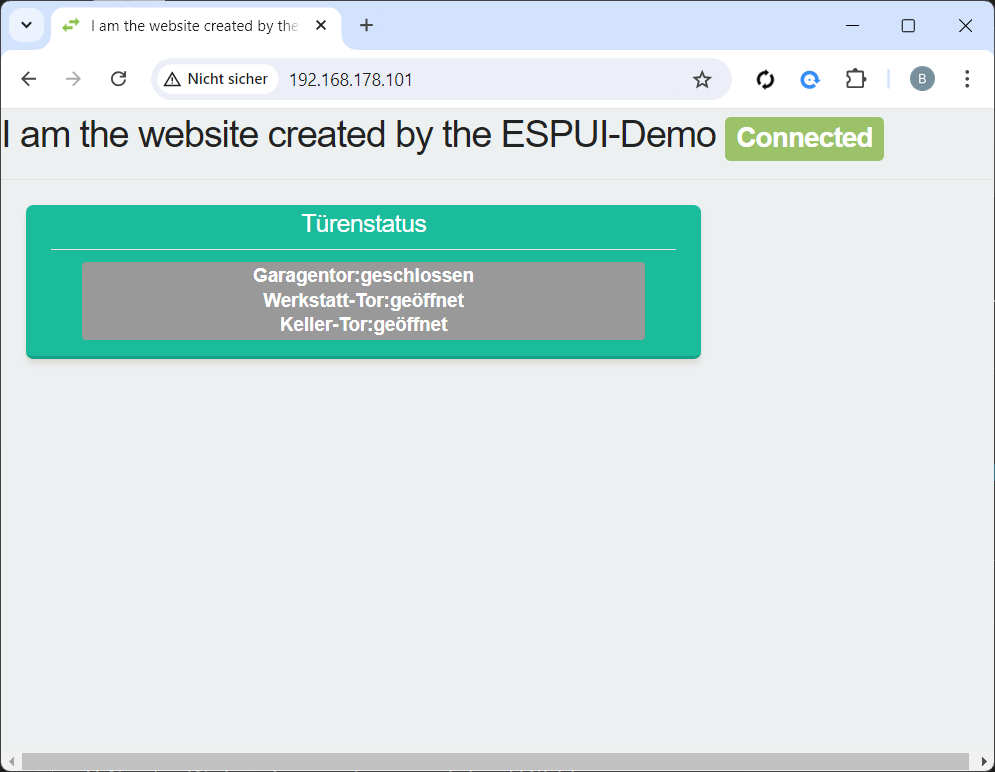Viewport: 995px width, 772px height.
Task: Click the Nicht sicher security warning
Action: [217, 79]
